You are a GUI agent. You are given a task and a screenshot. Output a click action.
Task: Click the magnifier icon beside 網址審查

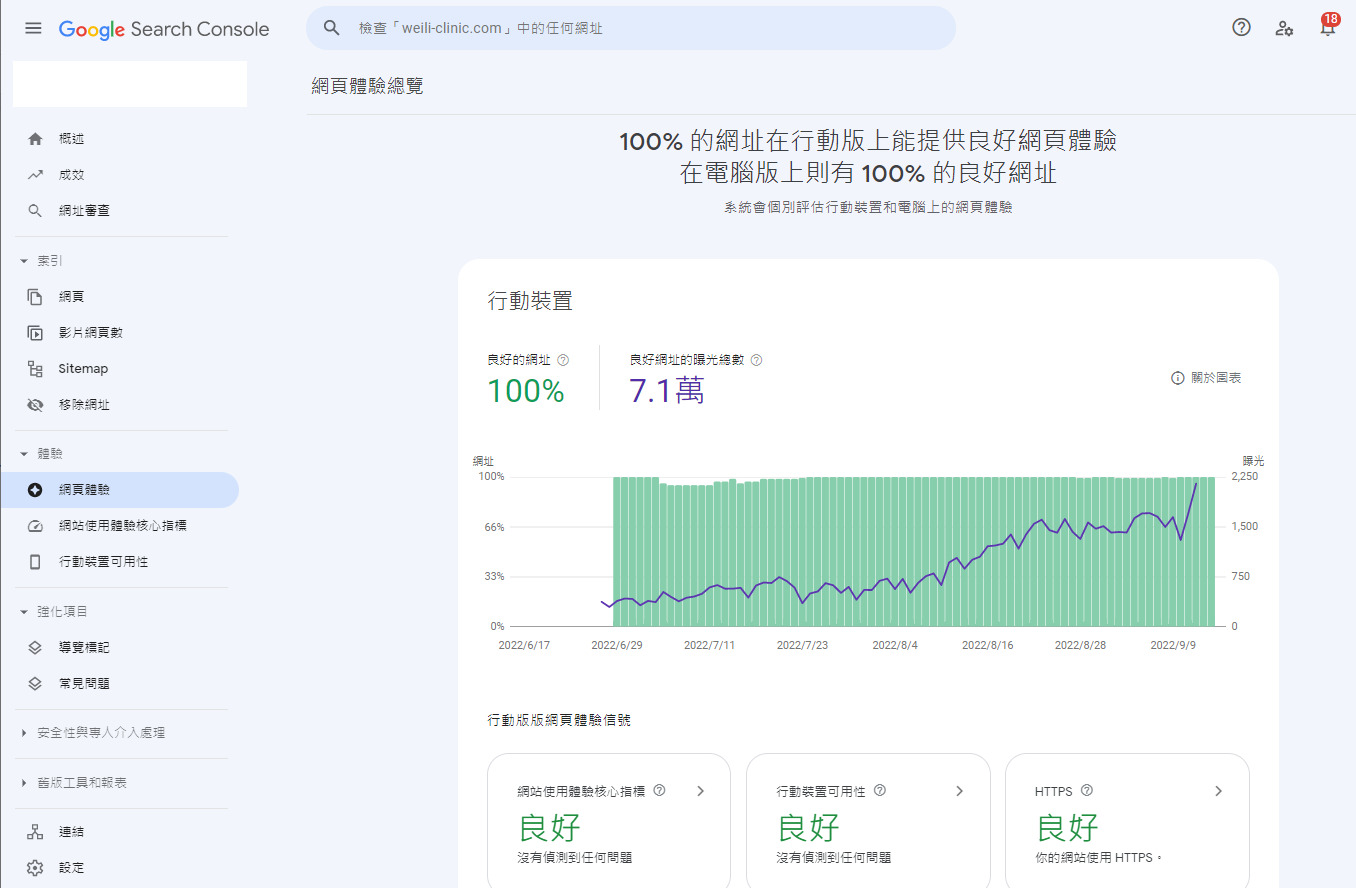tap(36, 211)
